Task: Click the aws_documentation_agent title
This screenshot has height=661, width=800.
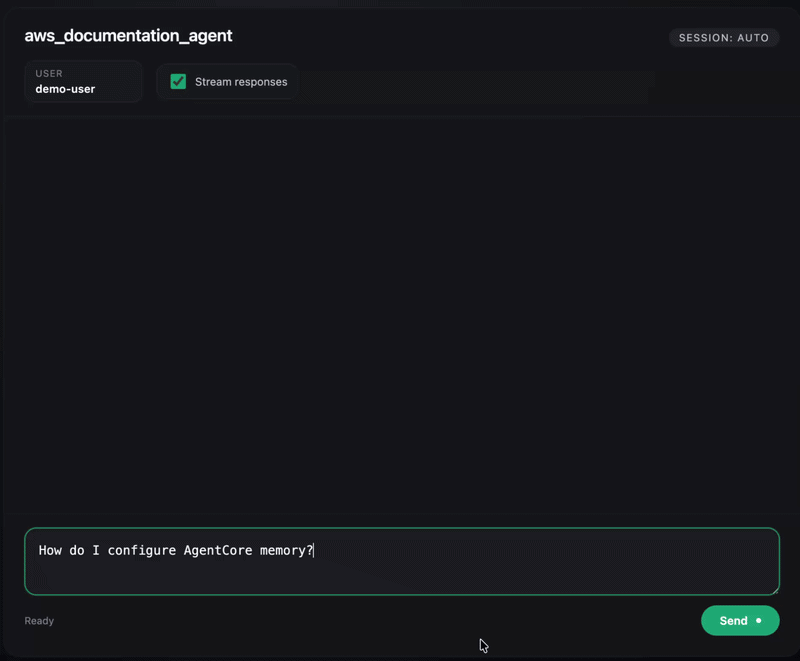Action: (x=129, y=36)
